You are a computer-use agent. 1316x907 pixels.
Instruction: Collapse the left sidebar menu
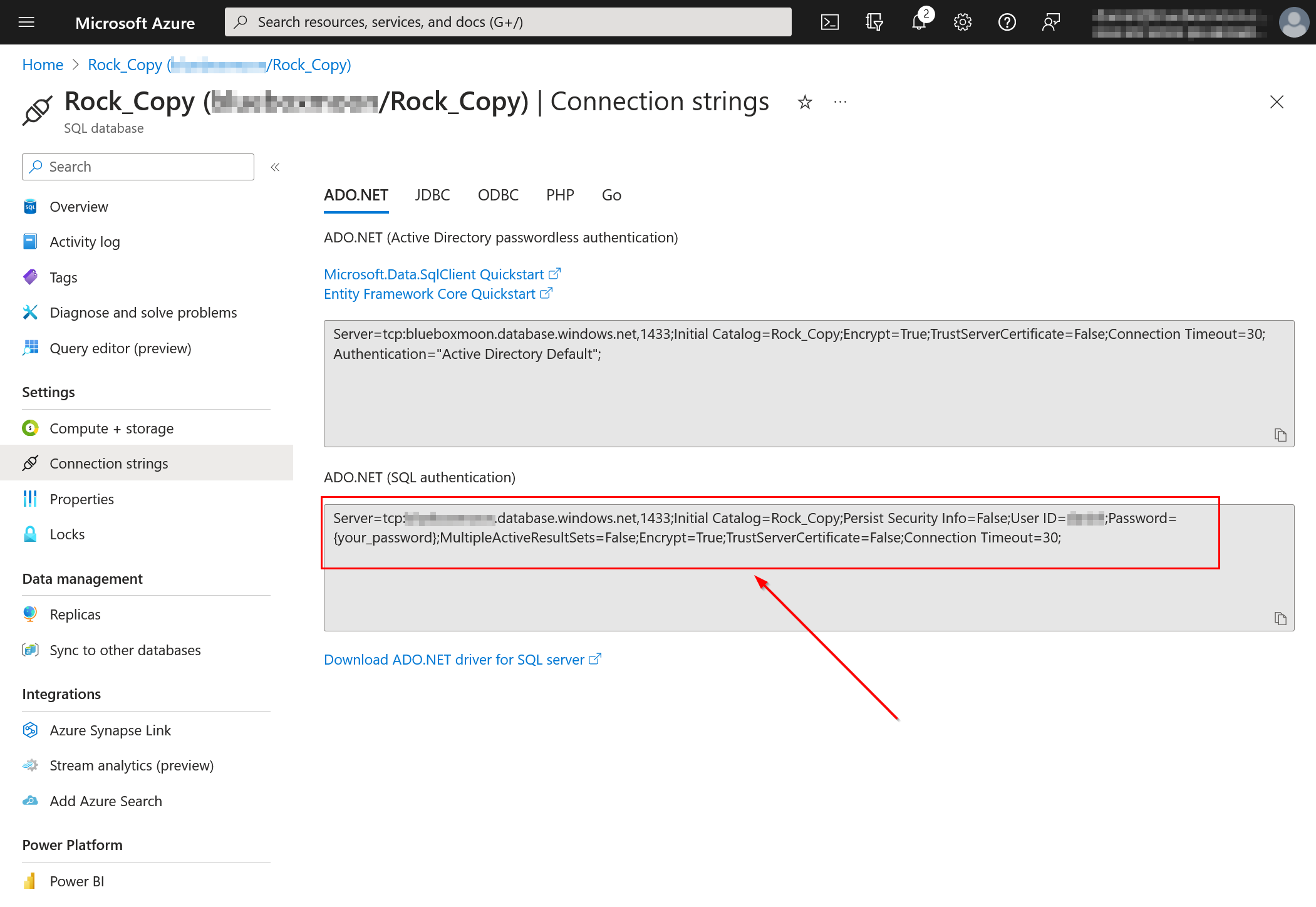(275, 167)
